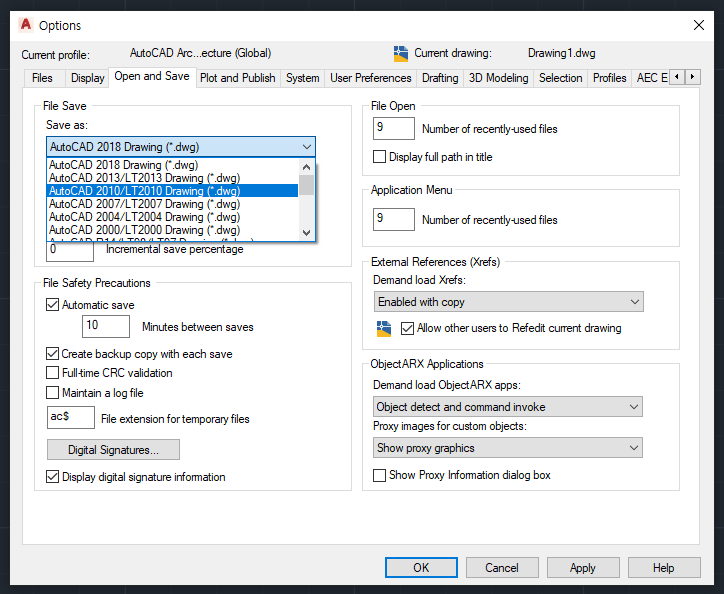Select the Open and Save tab
Image resolution: width=724 pixels, height=594 pixels.
pyautogui.click(x=152, y=76)
